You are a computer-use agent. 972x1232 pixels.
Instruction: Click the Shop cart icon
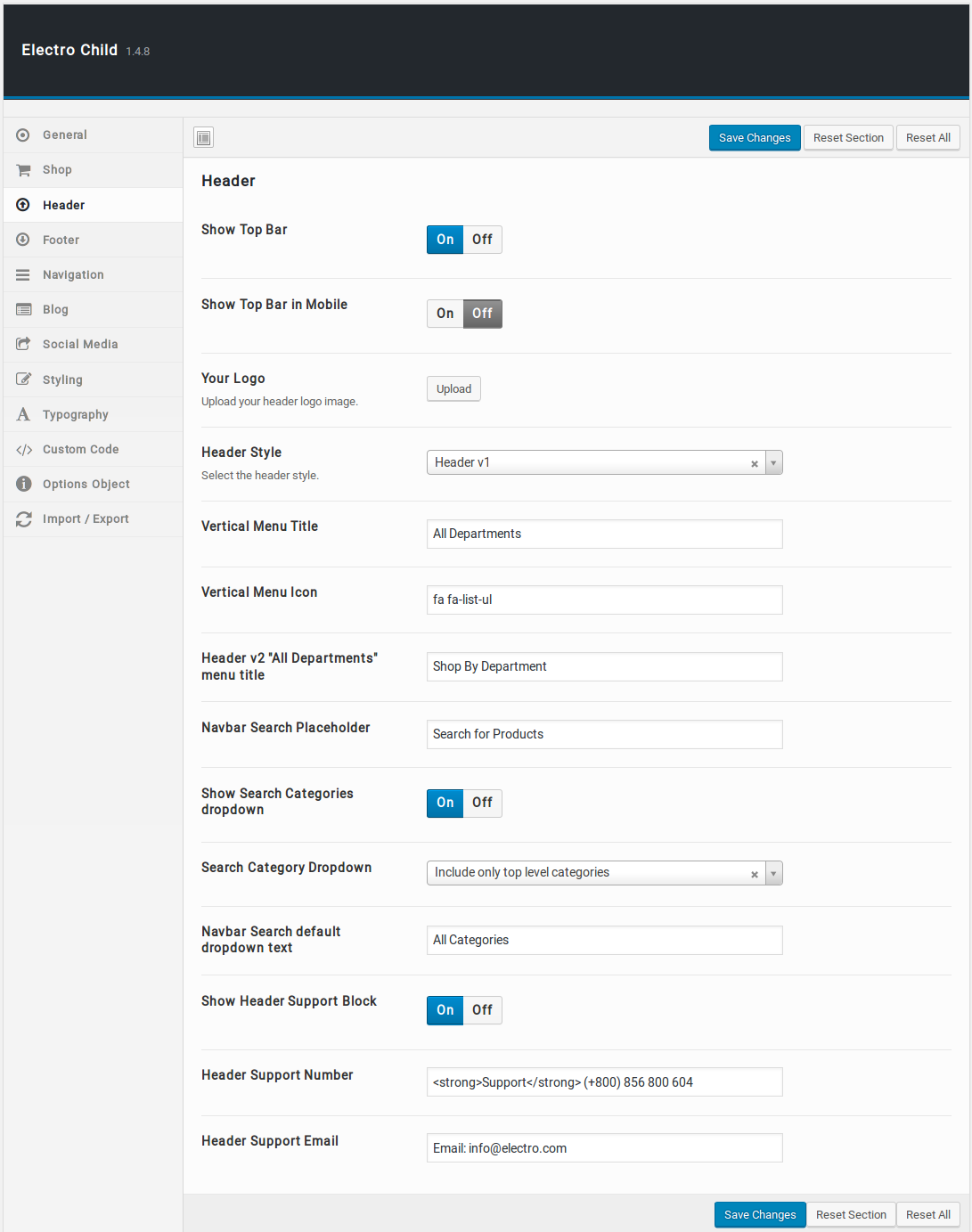click(x=23, y=170)
